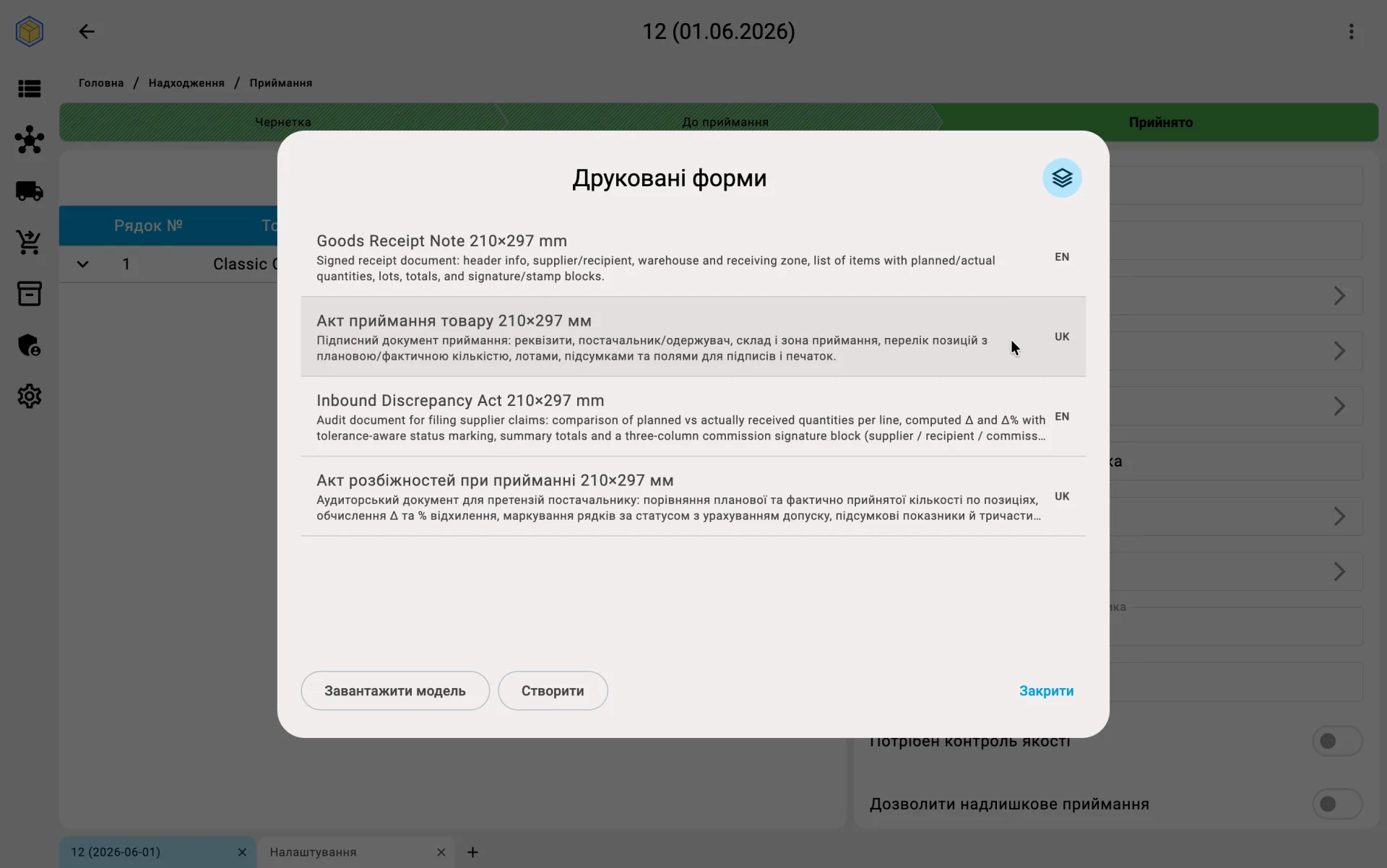Click the app logo box icon
The height and width of the screenshot is (868, 1387).
pyautogui.click(x=30, y=32)
